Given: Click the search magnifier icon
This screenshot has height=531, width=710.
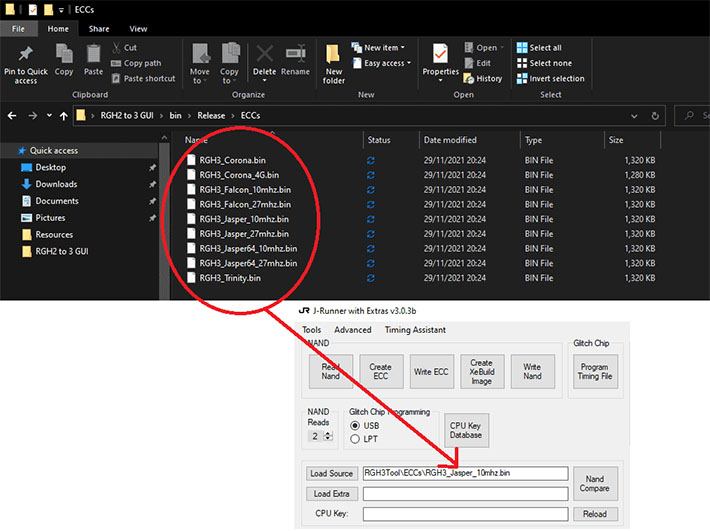Looking at the screenshot, I should click(689, 116).
